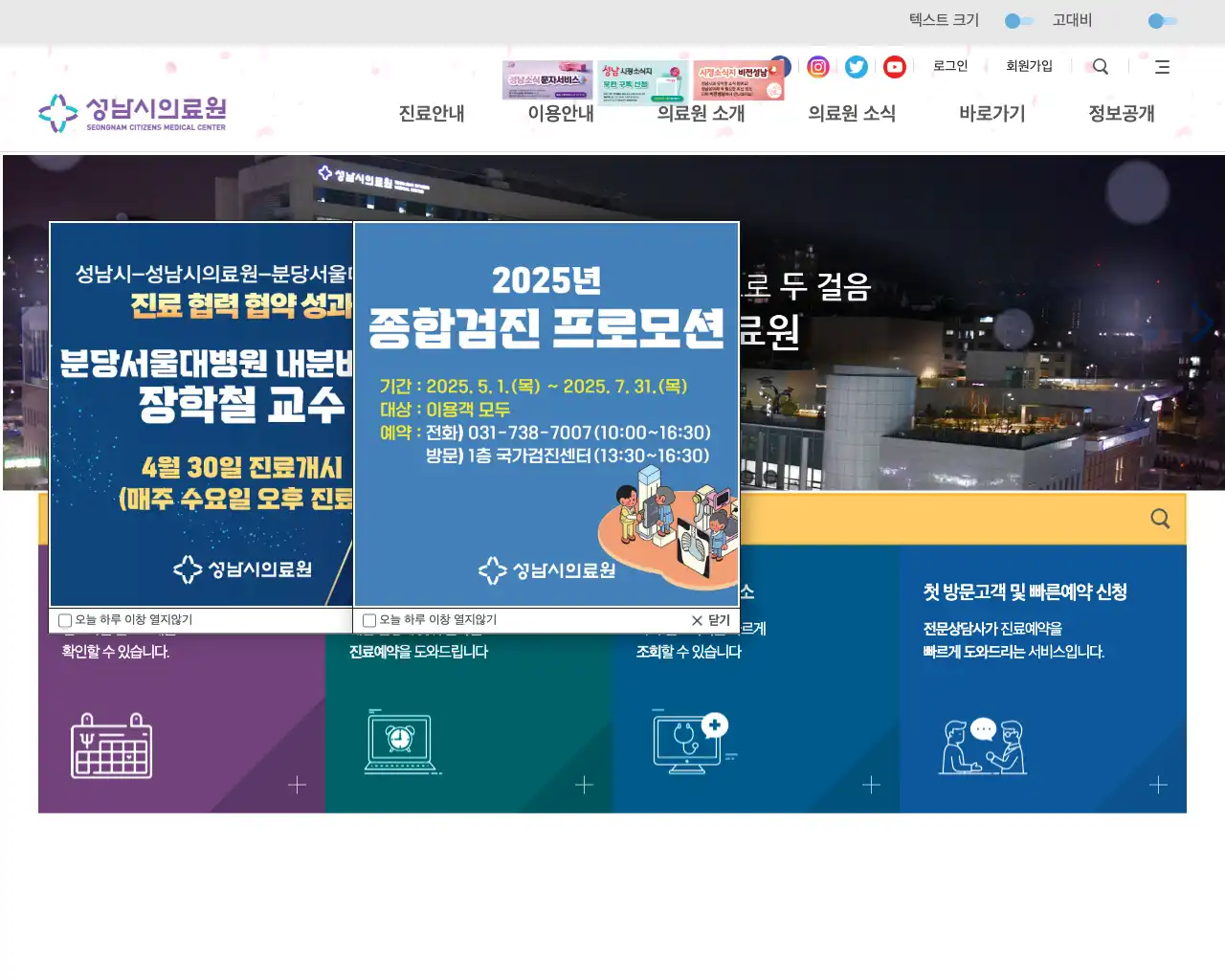Image resolution: width=1225 pixels, height=980 pixels.
Task: Open the Instagram social icon
Action: pyautogui.click(x=818, y=66)
